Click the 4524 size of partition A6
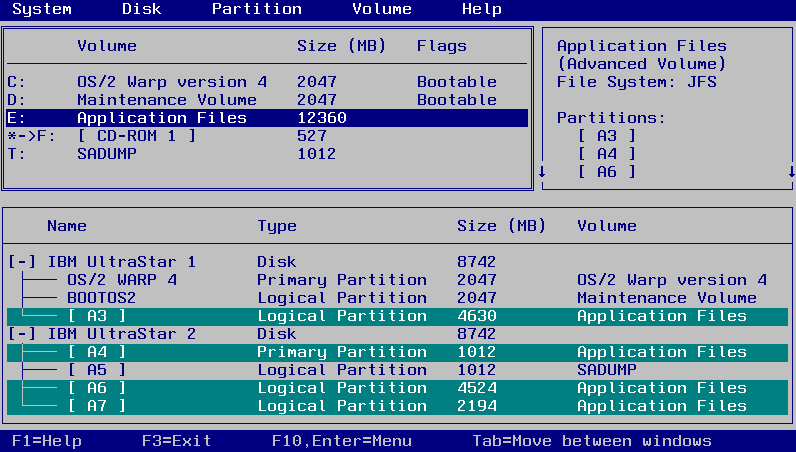 click(477, 388)
